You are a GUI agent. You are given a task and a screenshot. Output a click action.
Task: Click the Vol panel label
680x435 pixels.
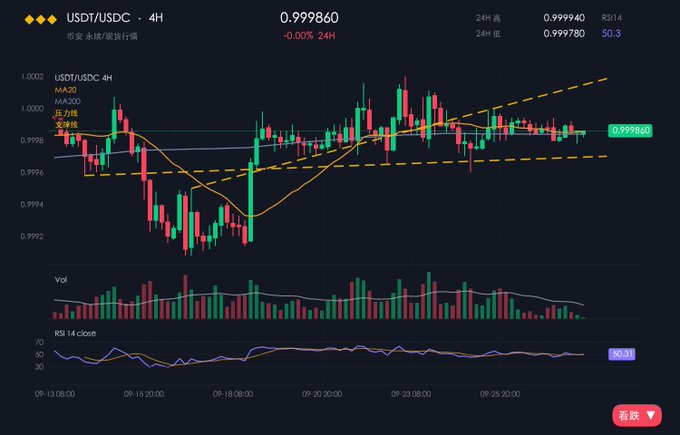[x=61, y=280]
